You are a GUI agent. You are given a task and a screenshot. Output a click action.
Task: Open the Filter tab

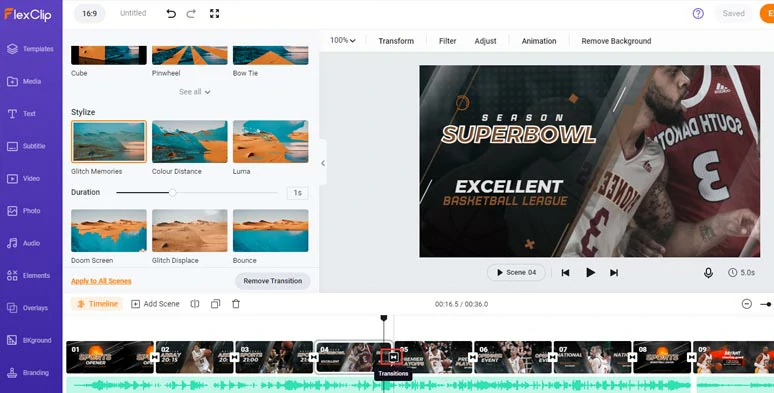coord(447,41)
